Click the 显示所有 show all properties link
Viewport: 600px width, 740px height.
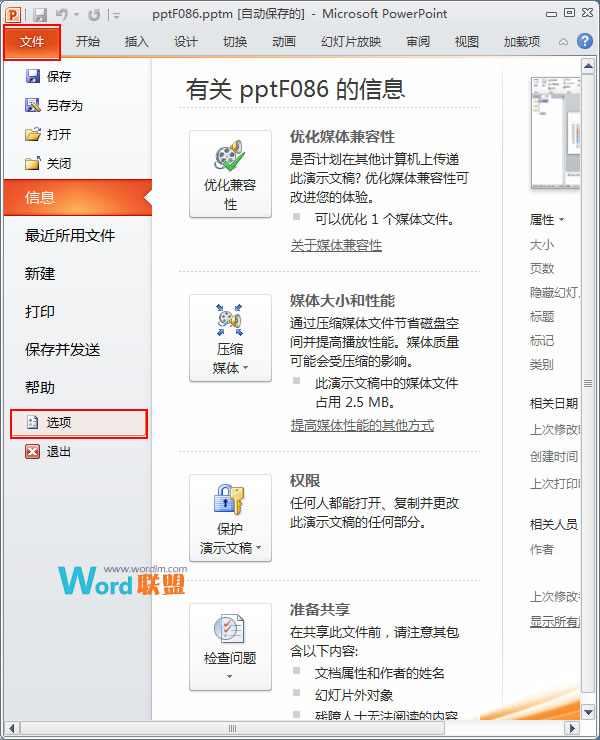pyautogui.click(x=555, y=622)
